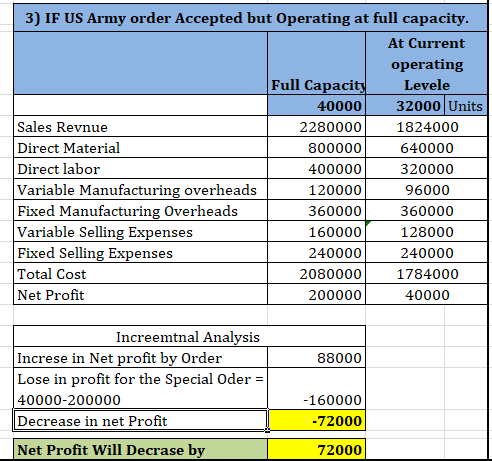Select the Direct labor label

point(140,169)
